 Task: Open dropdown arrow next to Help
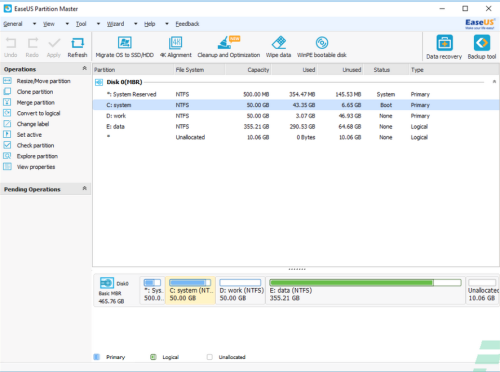tap(167, 24)
